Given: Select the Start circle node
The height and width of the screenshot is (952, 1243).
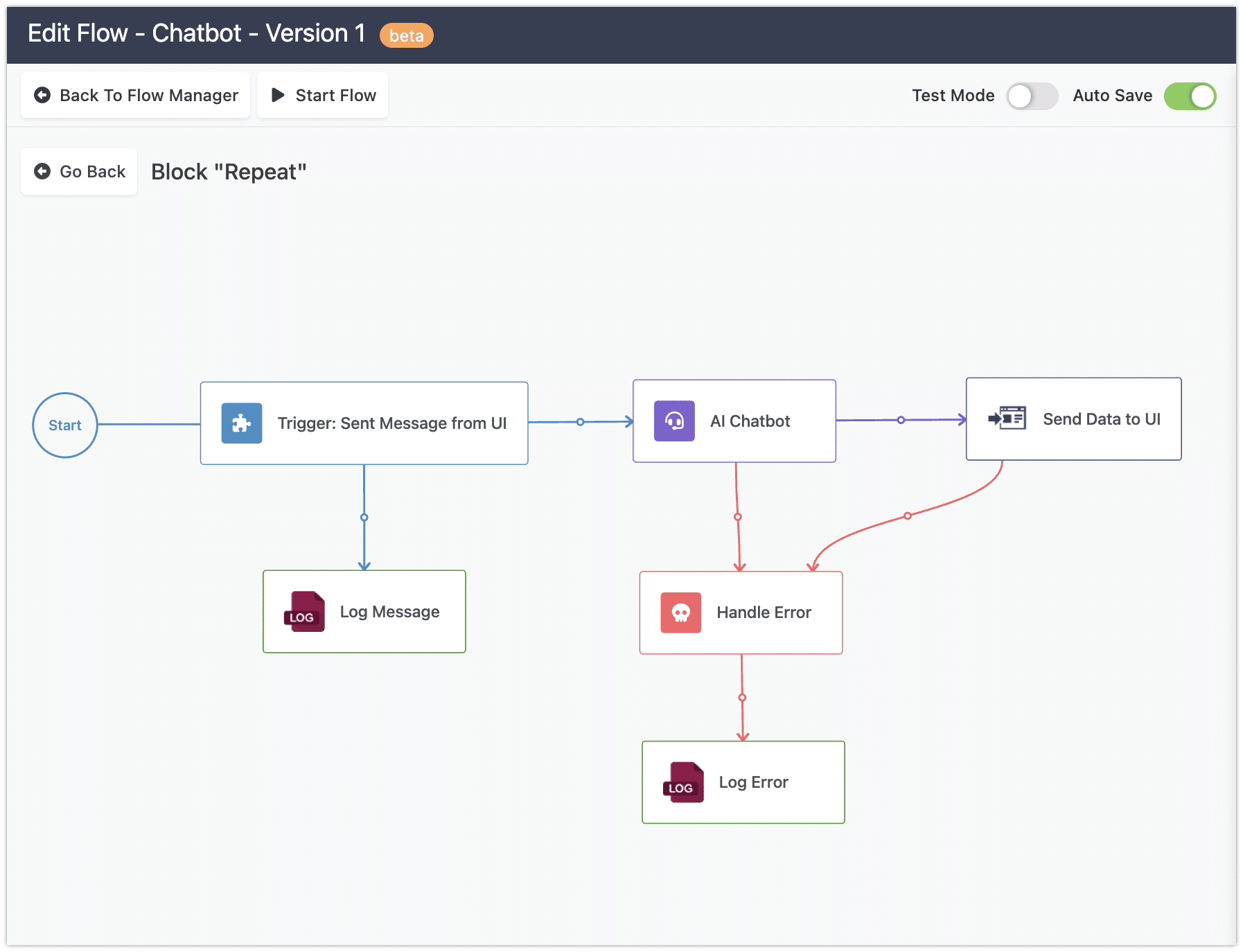Looking at the screenshot, I should tap(65, 425).
